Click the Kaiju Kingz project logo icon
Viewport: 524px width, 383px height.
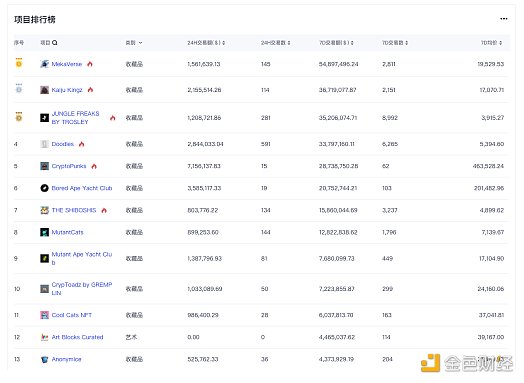pos(44,90)
